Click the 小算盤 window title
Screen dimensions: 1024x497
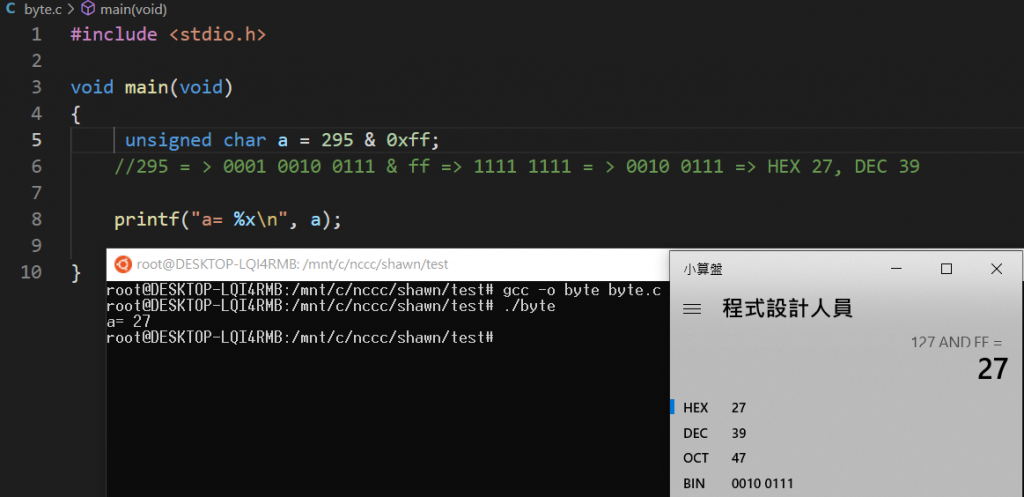[x=703, y=268]
